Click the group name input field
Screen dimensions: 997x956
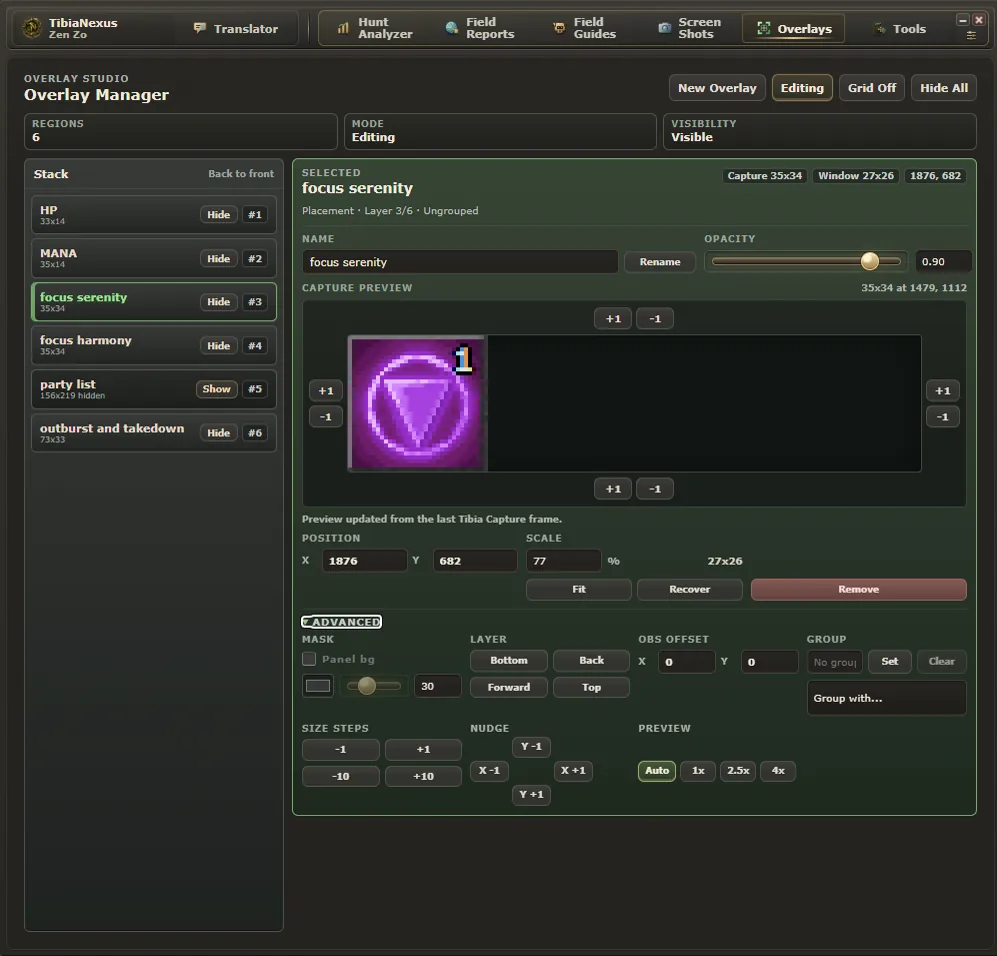835,662
